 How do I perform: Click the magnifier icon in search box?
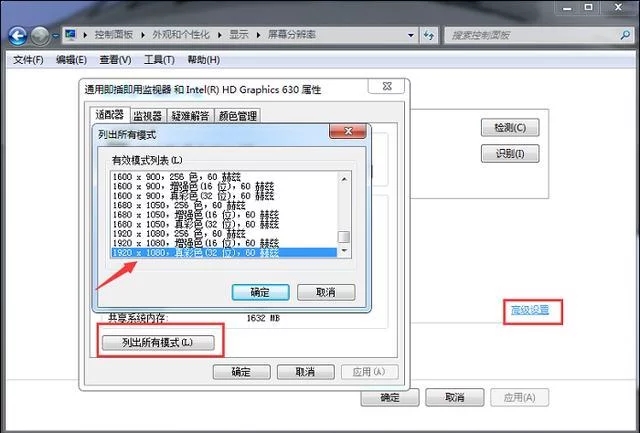(x=624, y=35)
